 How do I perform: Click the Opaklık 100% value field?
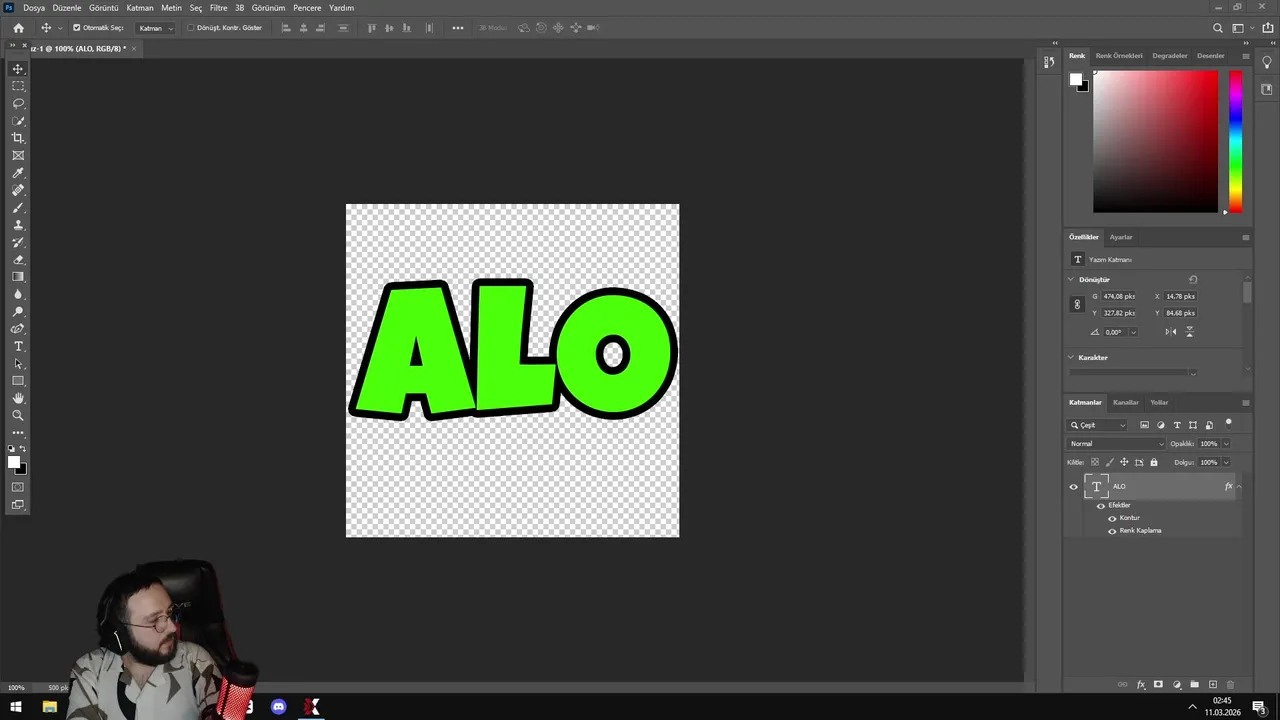(x=1209, y=444)
